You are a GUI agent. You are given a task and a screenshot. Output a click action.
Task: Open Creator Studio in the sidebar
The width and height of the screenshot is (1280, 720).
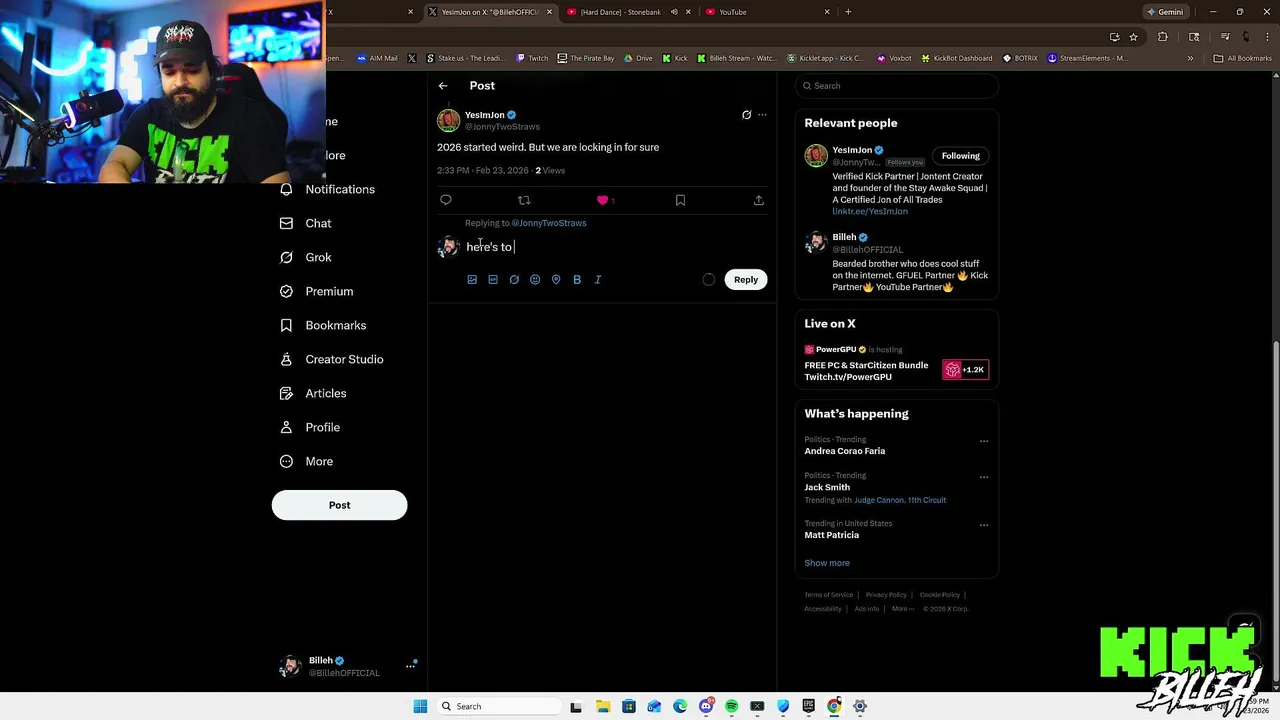pyautogui.click(x=331, y=359)
